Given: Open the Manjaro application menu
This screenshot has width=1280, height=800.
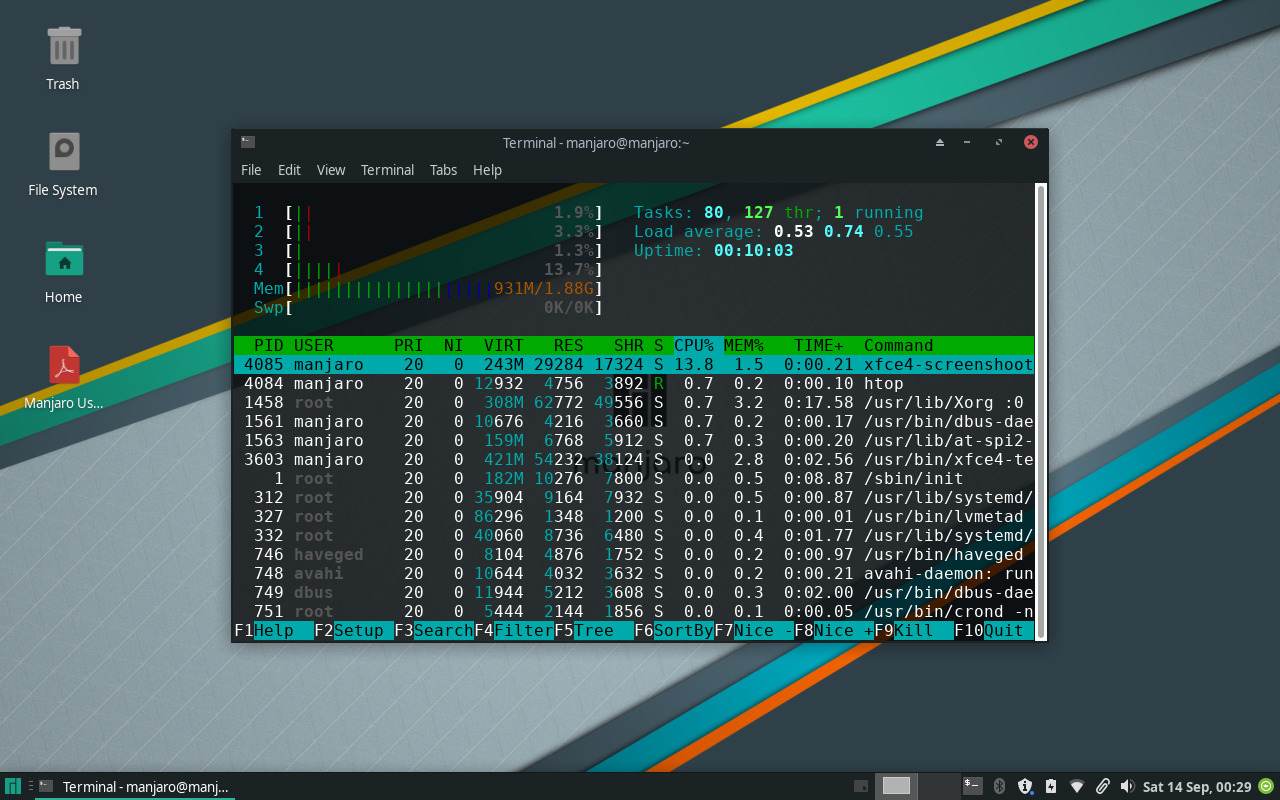Looking at the screenshot, I should [x=13, y=786].
